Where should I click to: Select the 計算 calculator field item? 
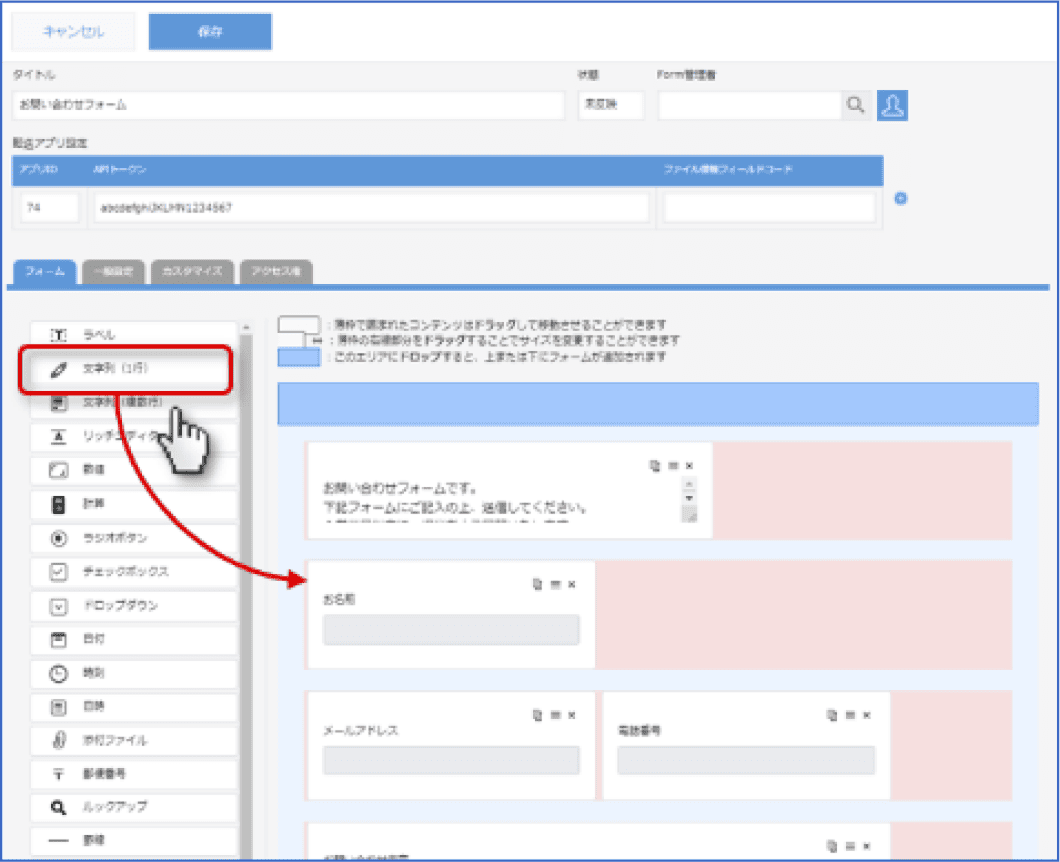[134, 504]
